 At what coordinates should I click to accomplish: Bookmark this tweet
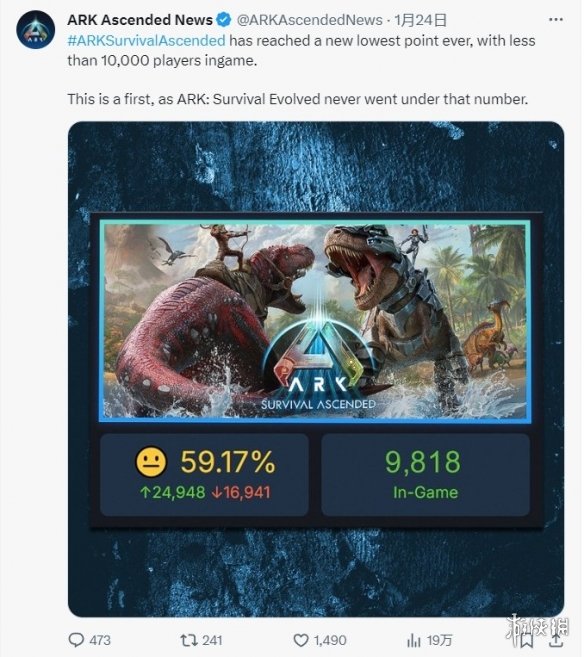point(527,640)
